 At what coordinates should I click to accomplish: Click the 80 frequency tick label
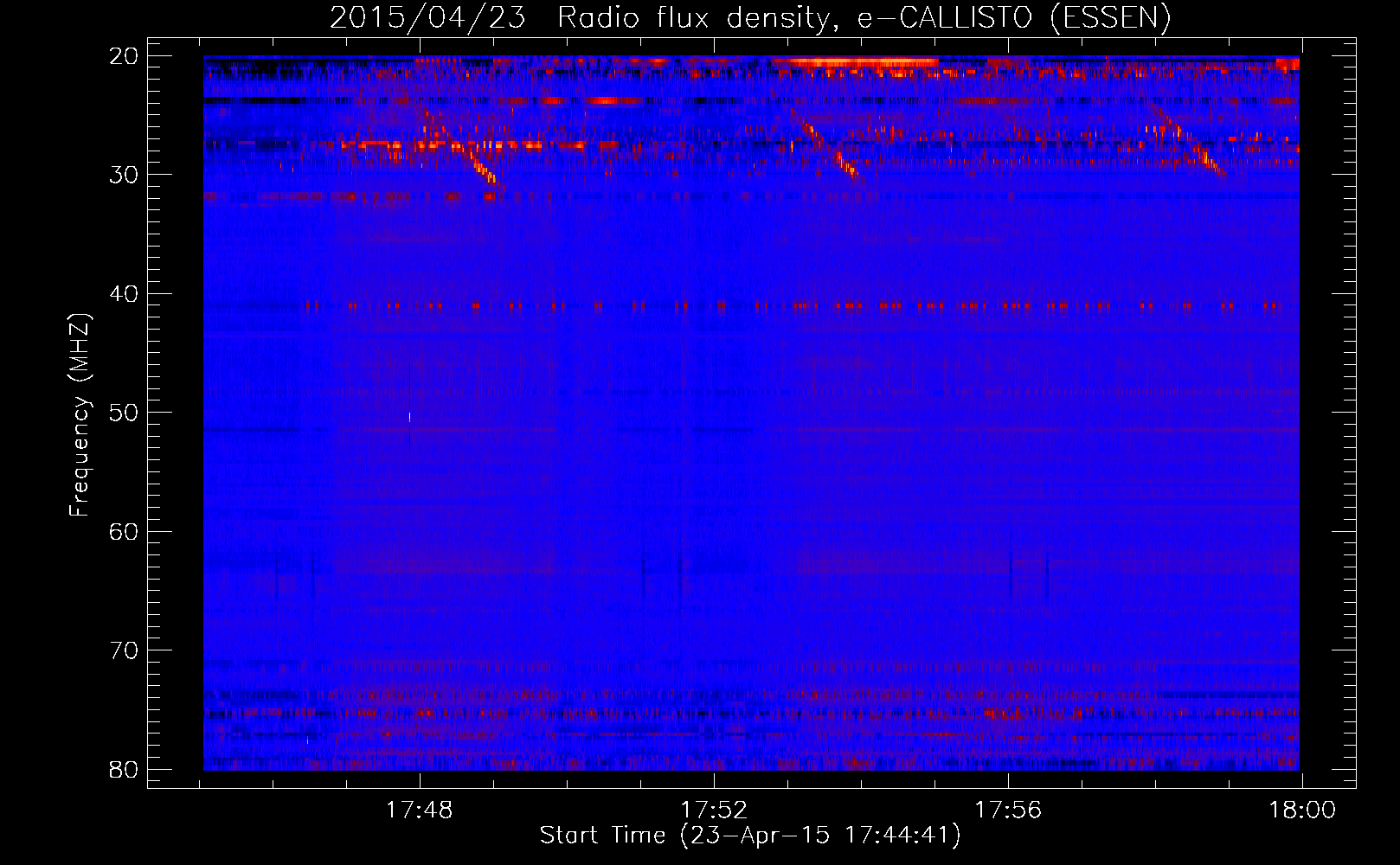(x=124, y=769)
